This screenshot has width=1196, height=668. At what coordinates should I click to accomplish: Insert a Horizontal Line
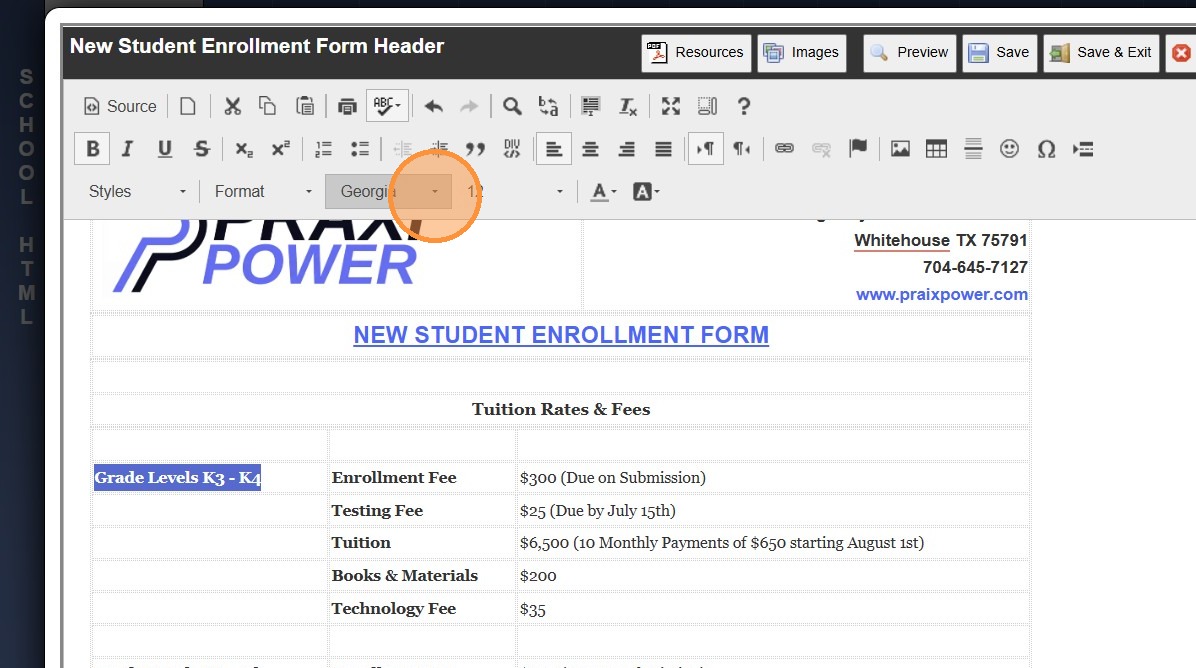tap(973, 149)
